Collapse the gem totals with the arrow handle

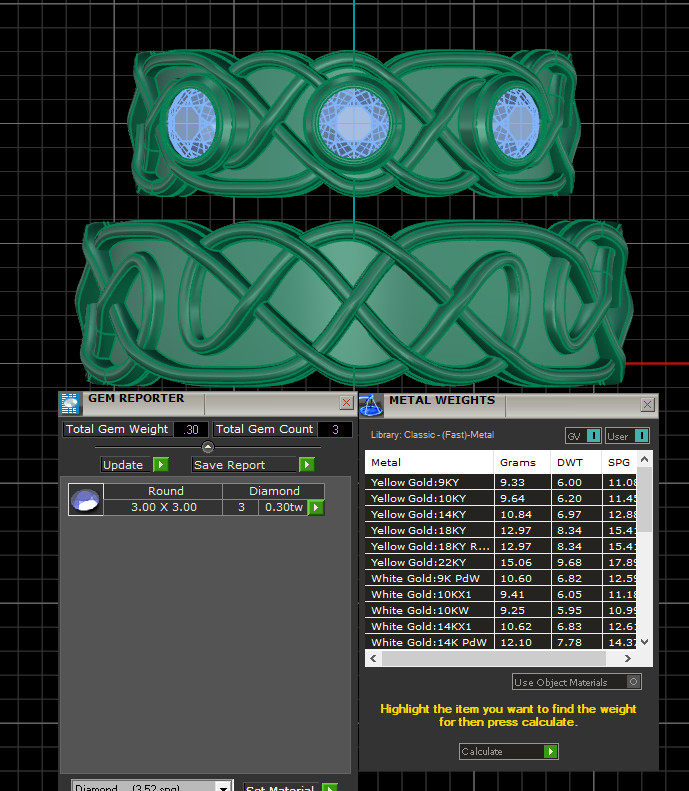click(x=208, y=447)
